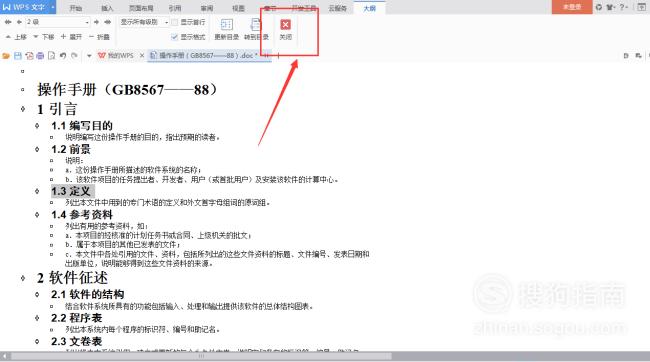Click the body line starting 说明编写这份操作手册的目的
Viewport: 650px width, 362px height.
pyautogui.click(x=142, y=137)
